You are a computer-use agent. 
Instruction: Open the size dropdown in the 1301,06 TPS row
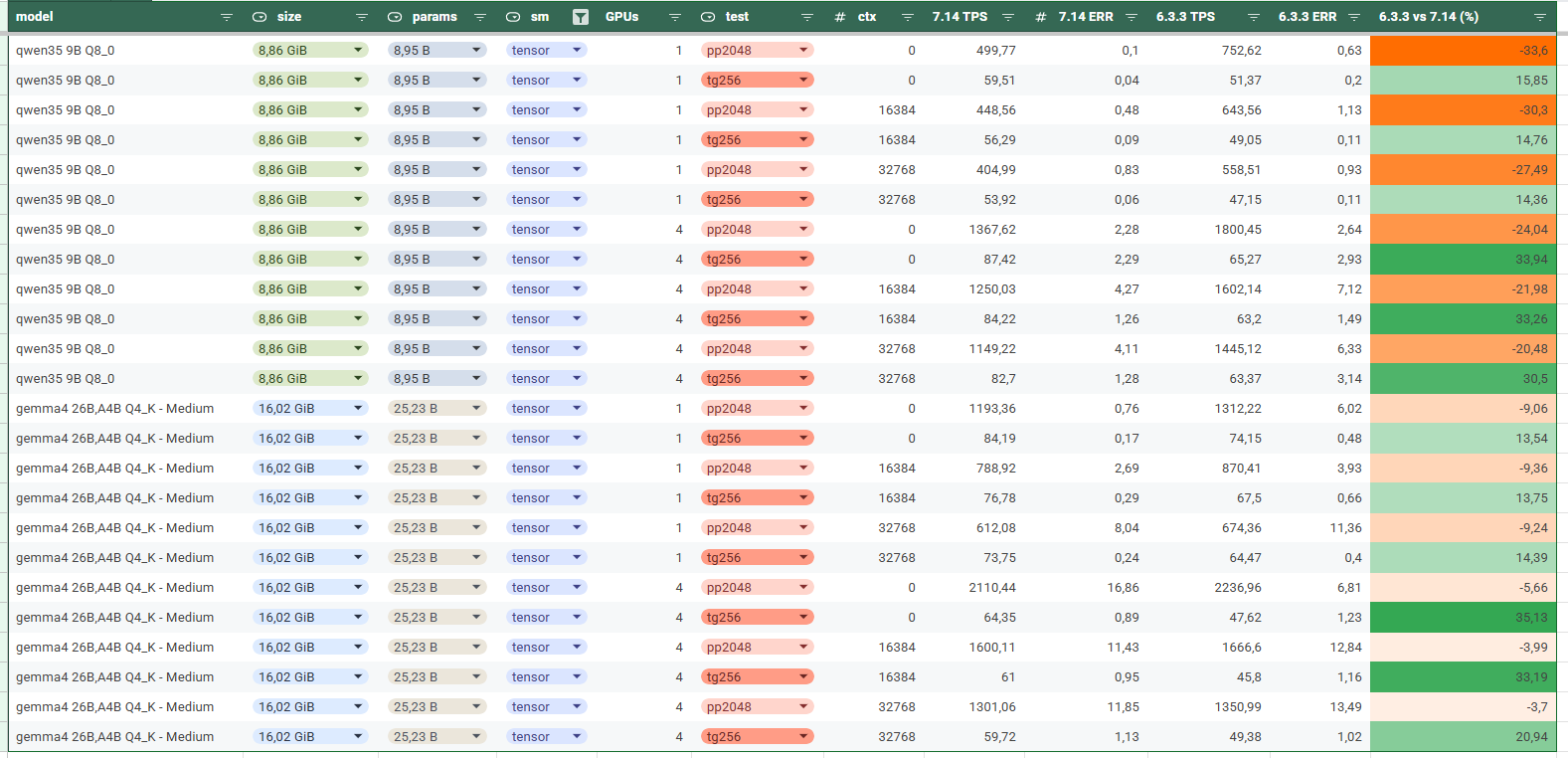[310, 706]
